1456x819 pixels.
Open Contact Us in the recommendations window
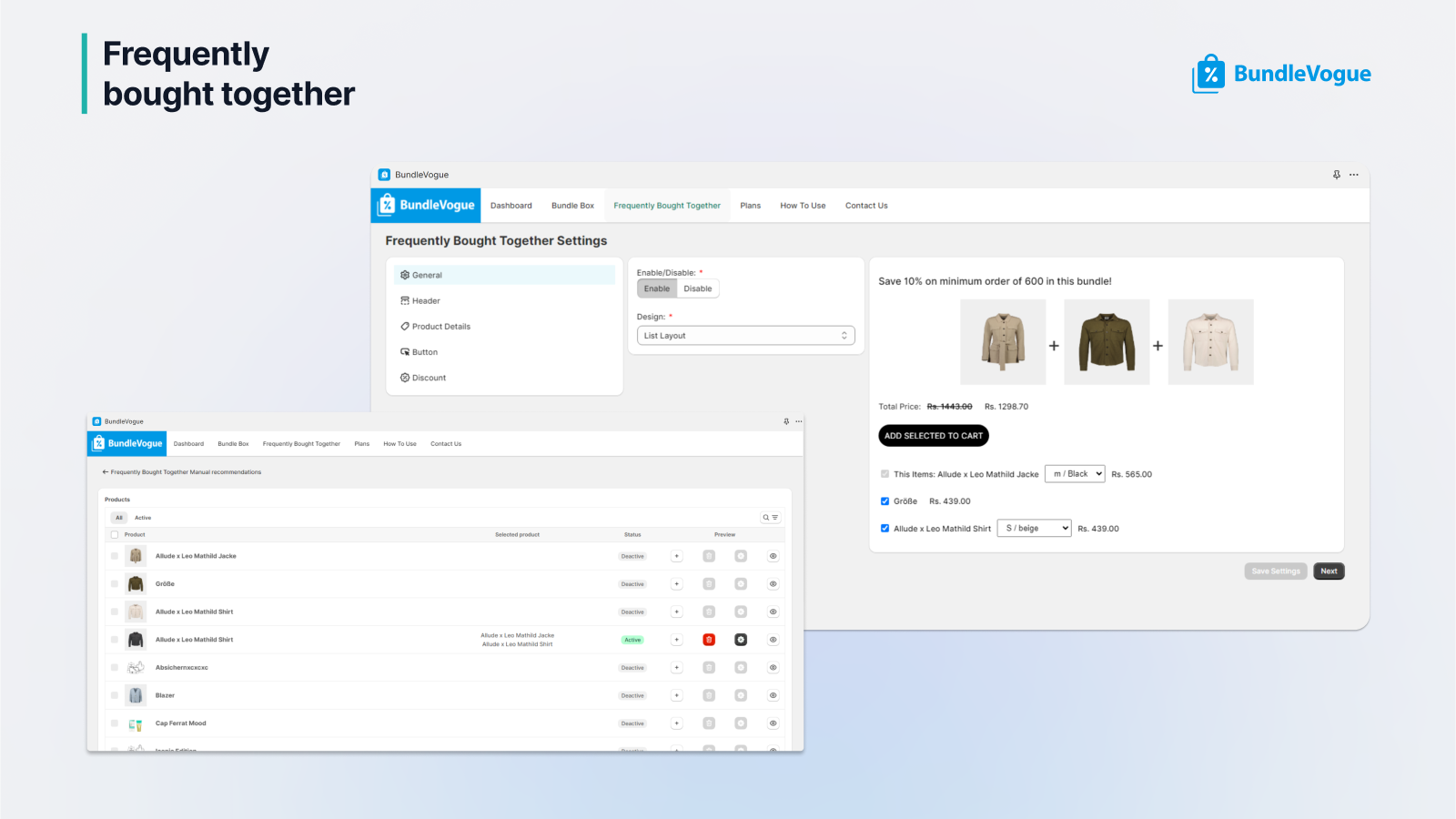446,444
